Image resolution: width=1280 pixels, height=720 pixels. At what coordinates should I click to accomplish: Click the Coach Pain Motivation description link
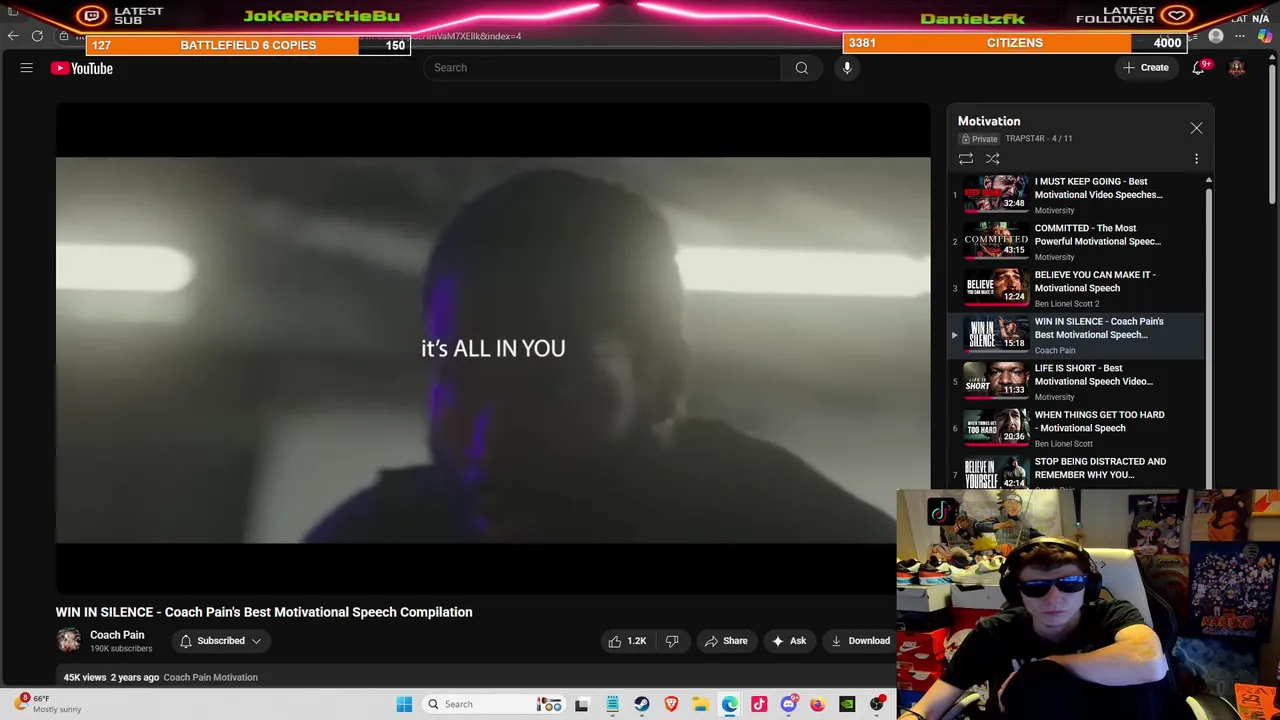coord(210,677)
